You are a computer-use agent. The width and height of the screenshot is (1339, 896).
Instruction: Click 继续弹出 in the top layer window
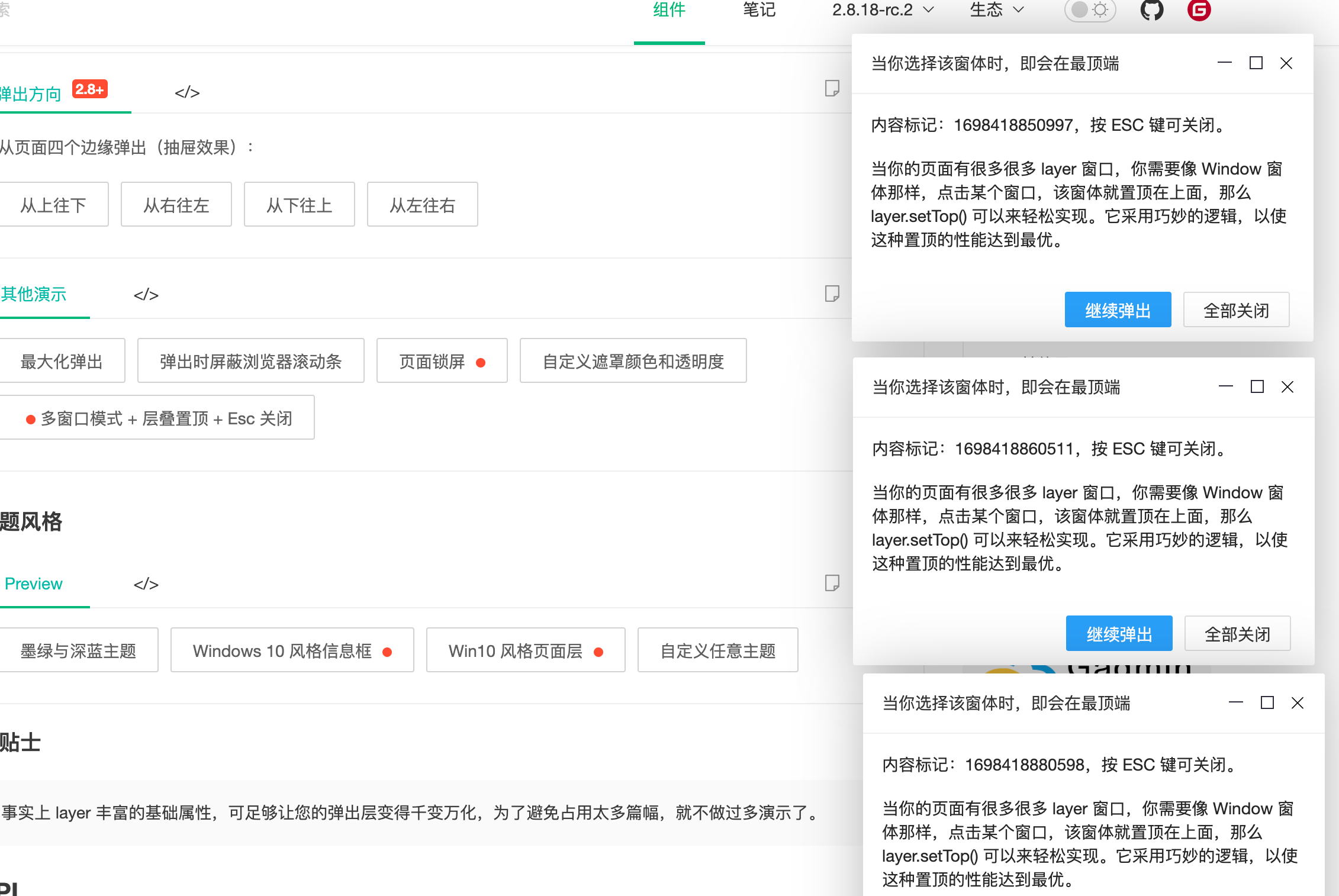pyautogui.click(x=1118, y=310)
